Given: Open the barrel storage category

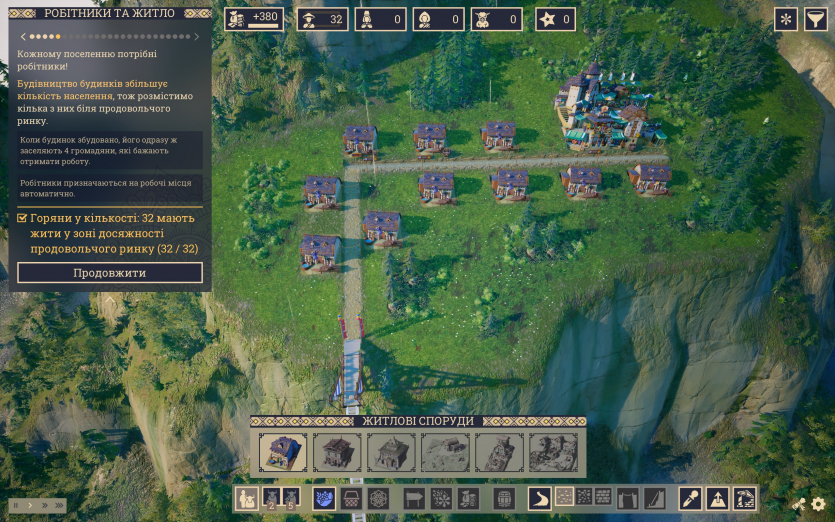Looking at the screenshot, I should point(505,498).
